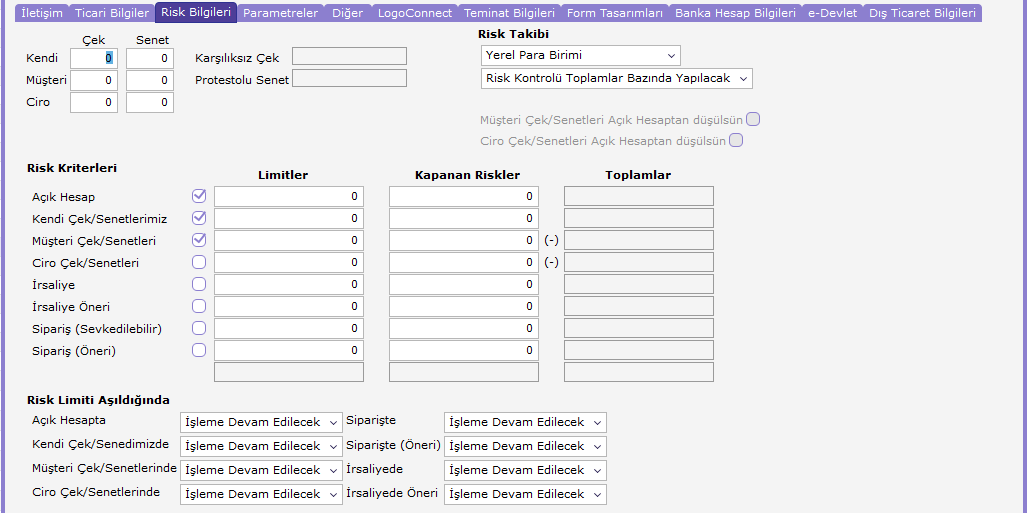The height and width of the screenshot is (513, 1028).
Task: Click Kapanan Riskler field for İrsaliye
Action: tap(464, 285)
